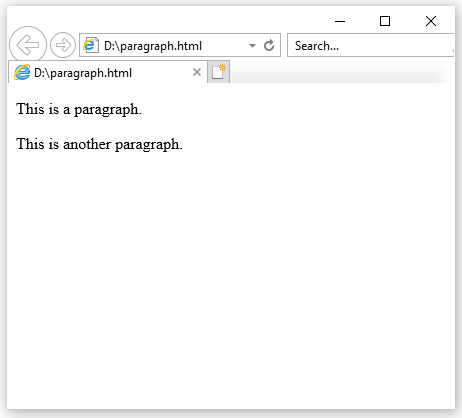Close the Internet Explorer window
The height and width of the screenshot is (418, 462).
tap(431, 21)
